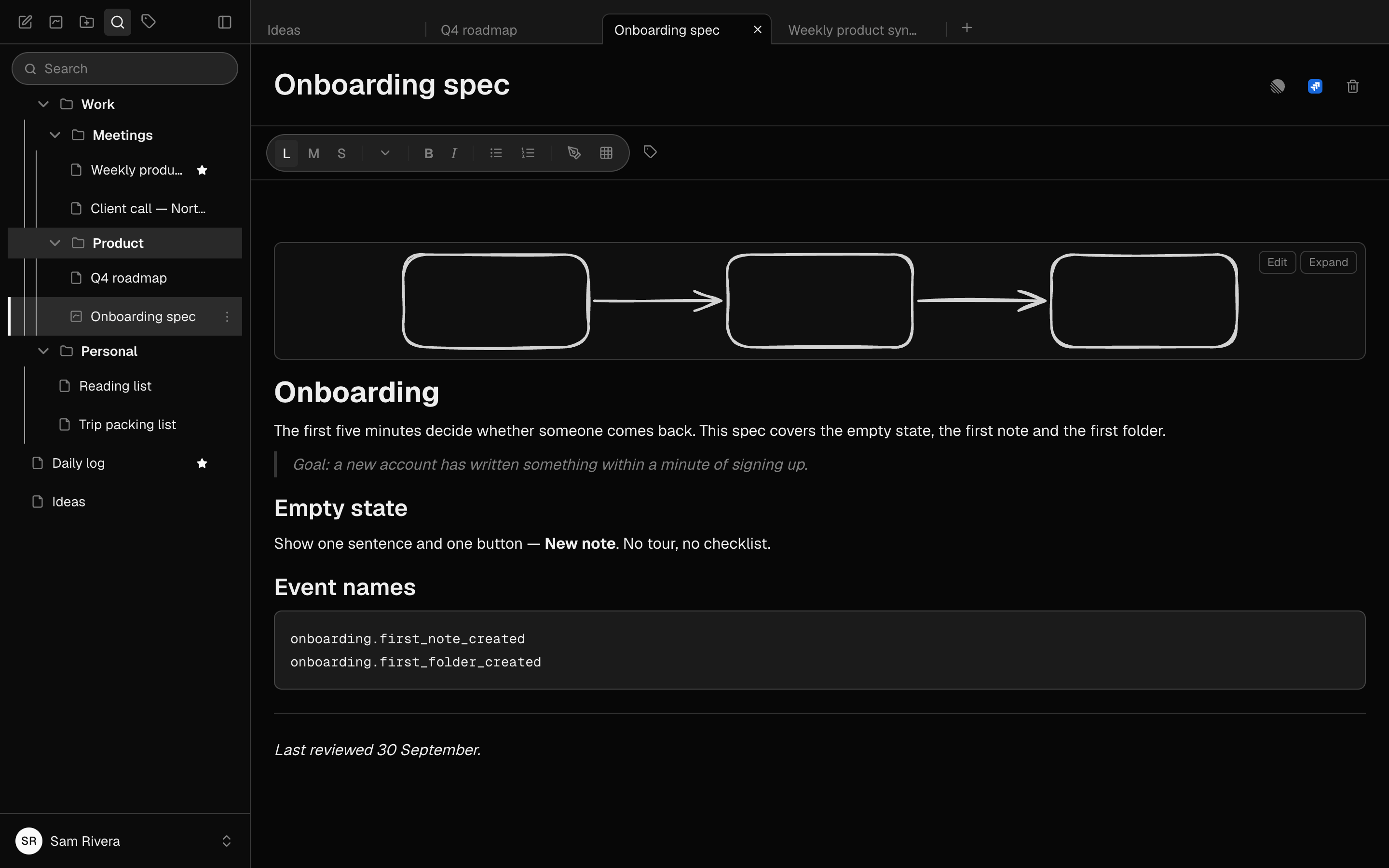Collapse the Personal folder

tap(43, 351)
